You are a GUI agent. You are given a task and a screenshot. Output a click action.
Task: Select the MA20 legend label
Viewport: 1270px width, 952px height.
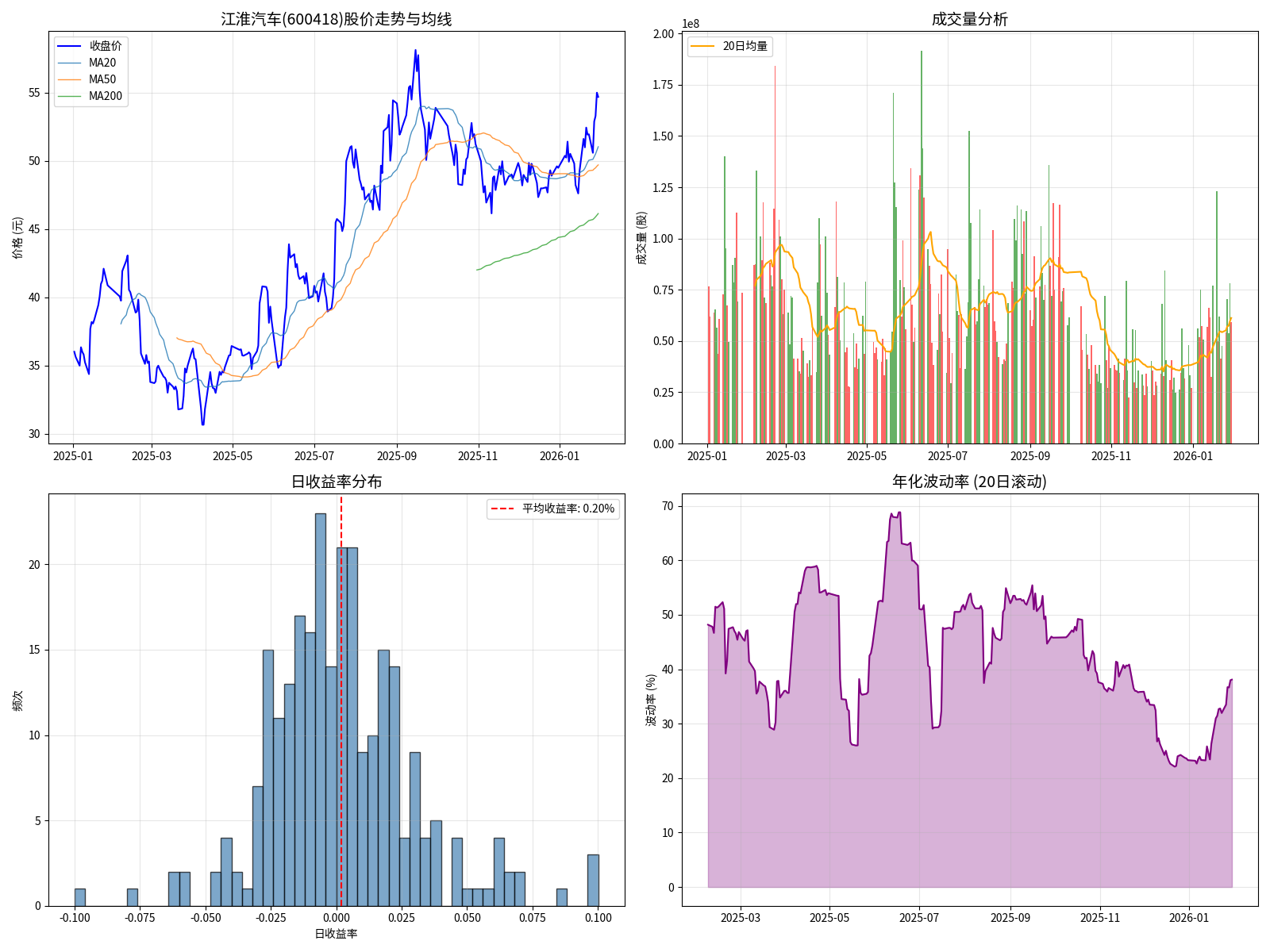point(102,63)
